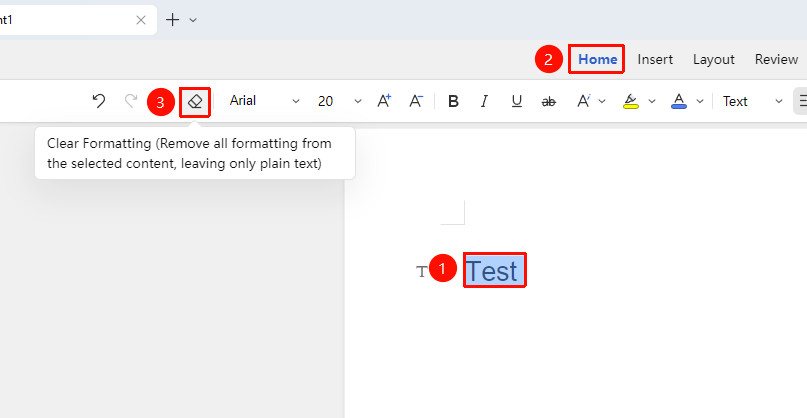Open the font color dropdown arrow
The height and width of the screenshot is (418, 807).
pyautogui.click(x=699, y=101)
